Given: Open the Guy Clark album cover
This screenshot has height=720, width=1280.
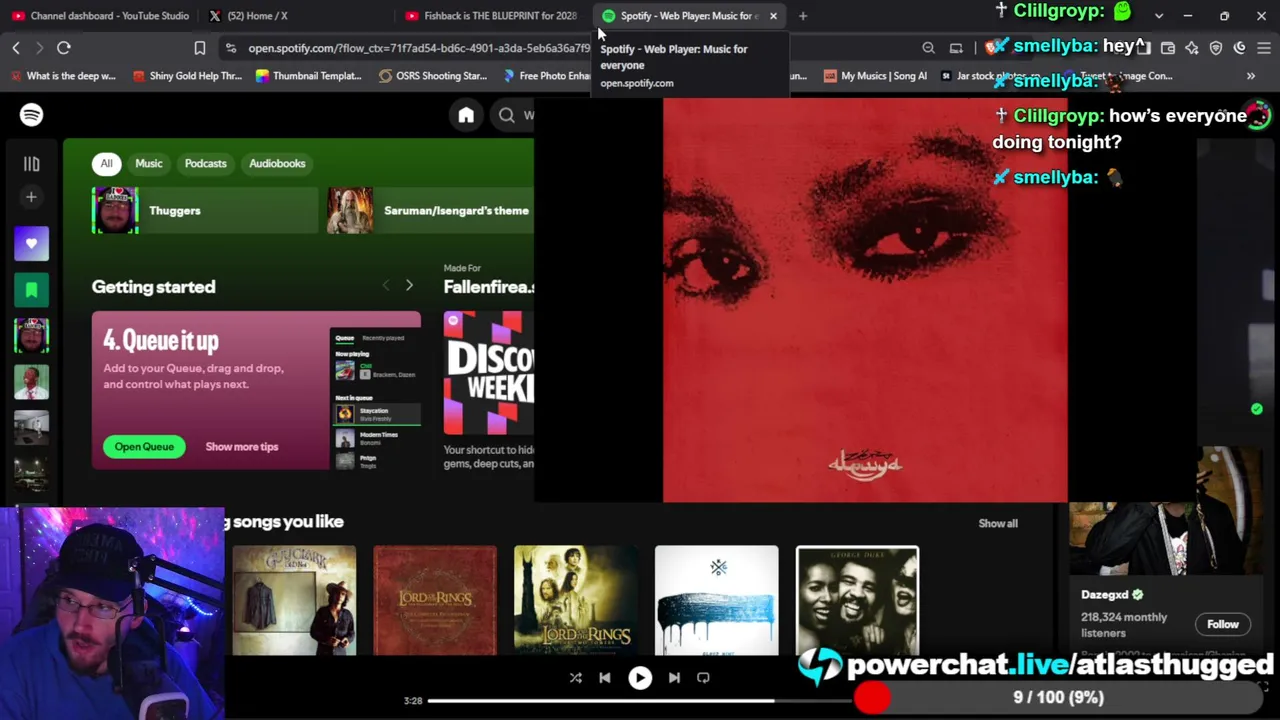Looking at the screenshot, I should pos(294,600).
